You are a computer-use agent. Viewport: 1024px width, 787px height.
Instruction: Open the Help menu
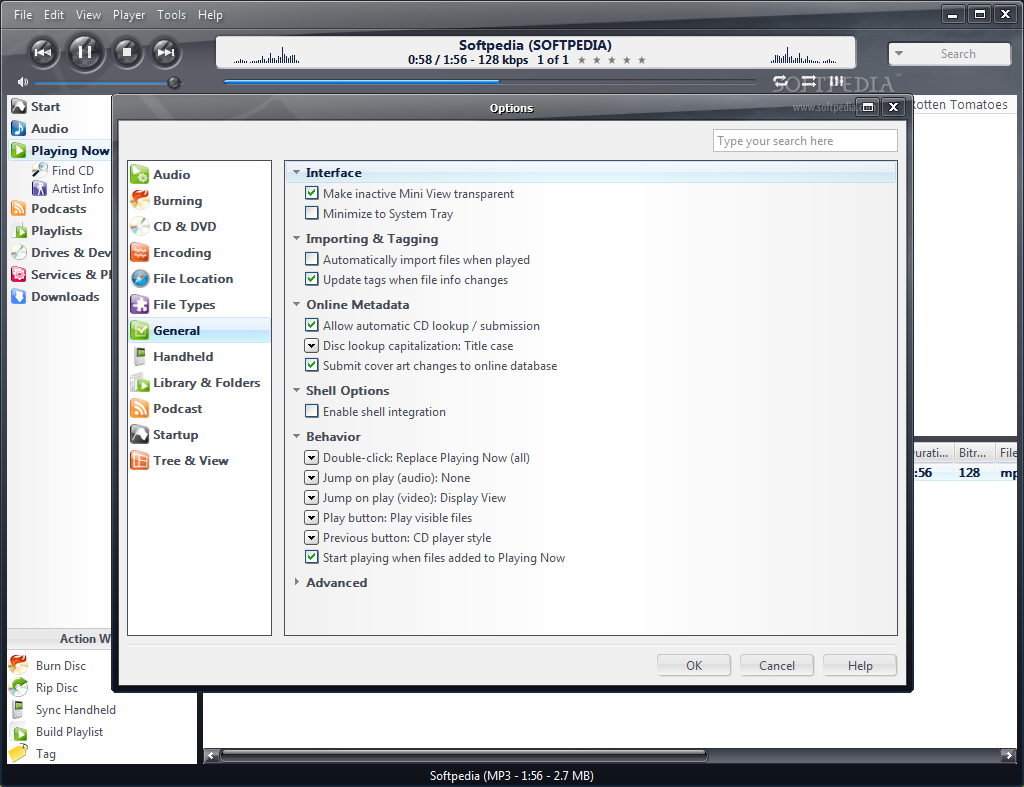click(x=210, y=14)
